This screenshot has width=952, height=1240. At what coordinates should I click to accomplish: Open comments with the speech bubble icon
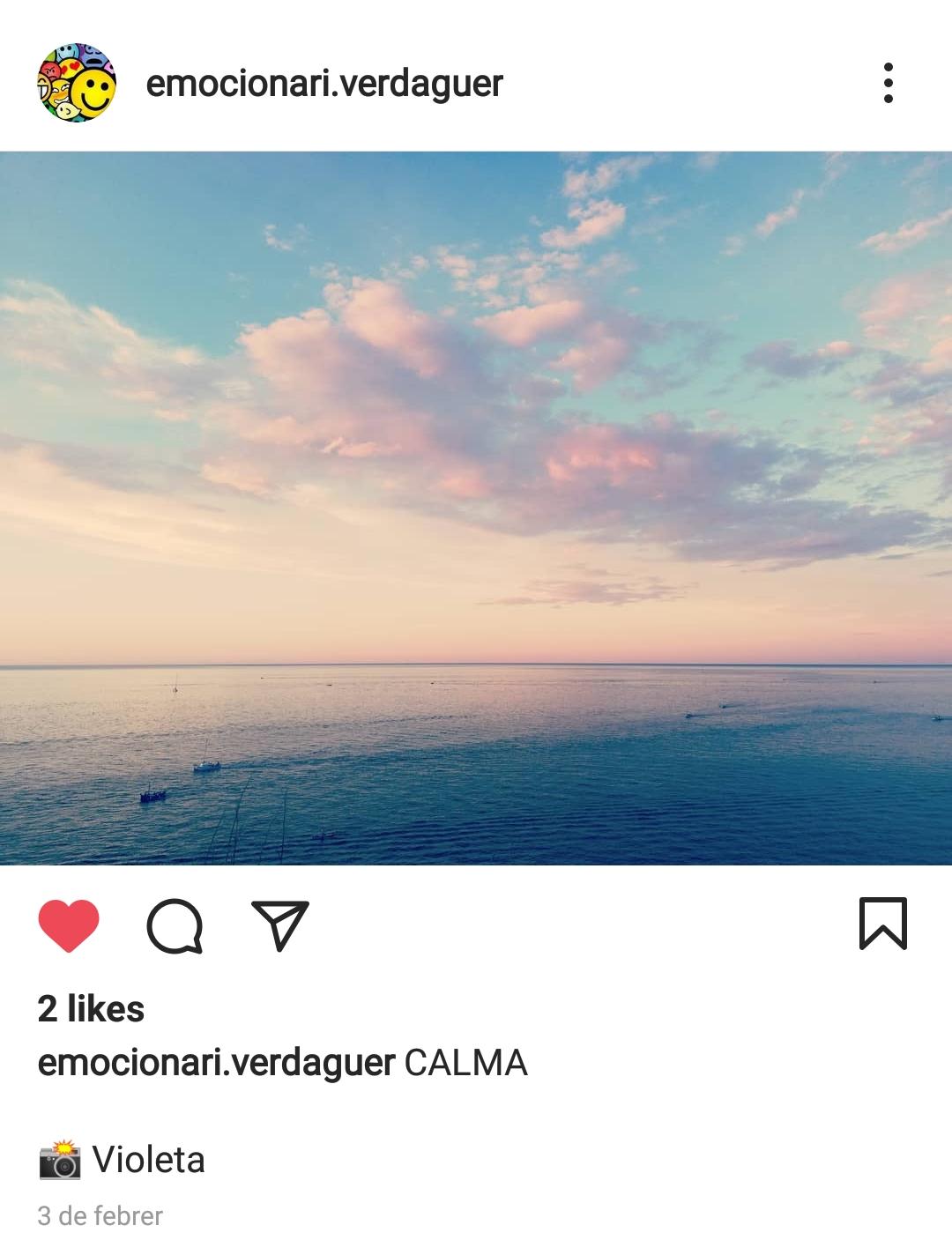point(175,926)
